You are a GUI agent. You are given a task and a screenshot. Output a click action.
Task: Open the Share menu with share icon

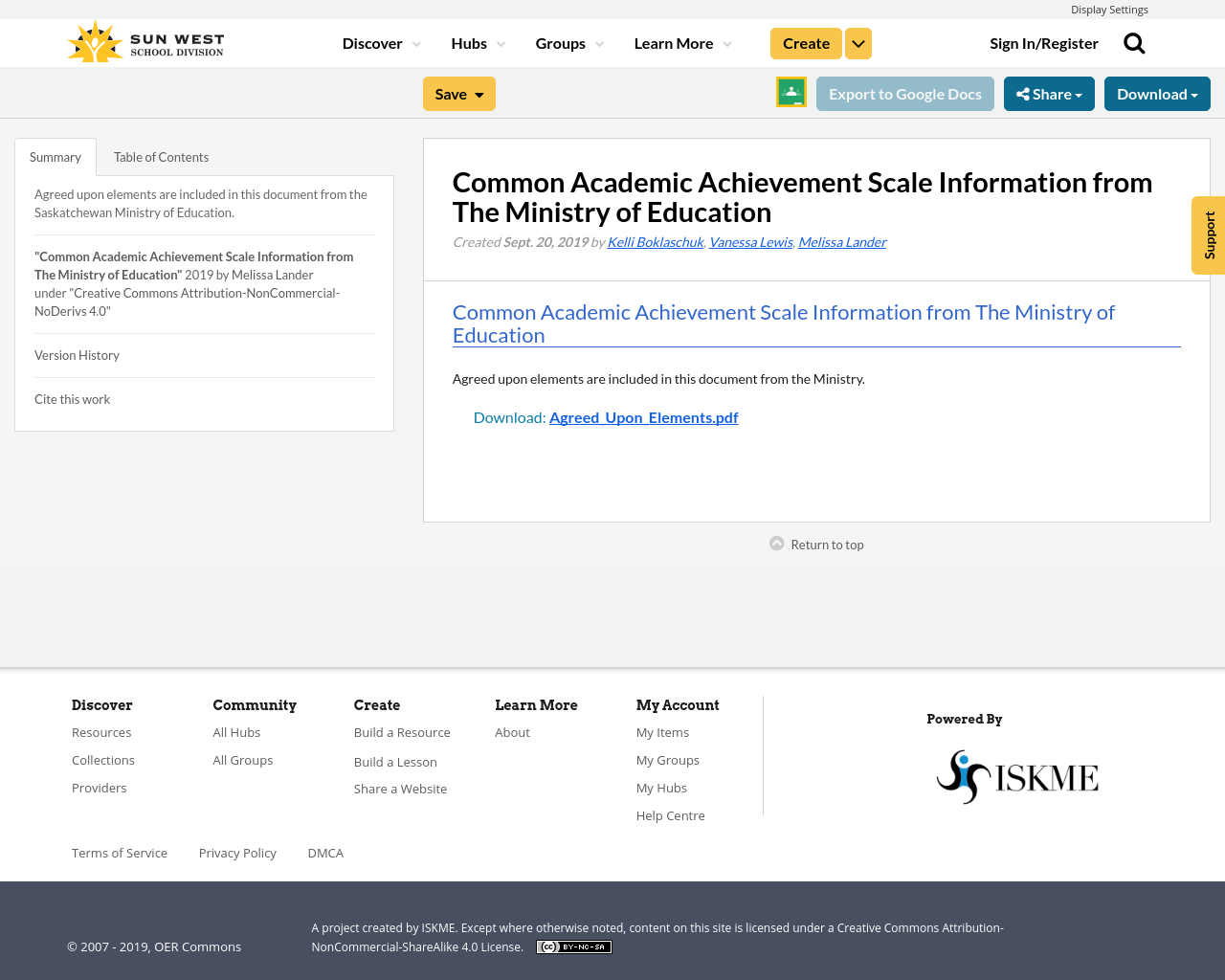(x=1049, y=92)
